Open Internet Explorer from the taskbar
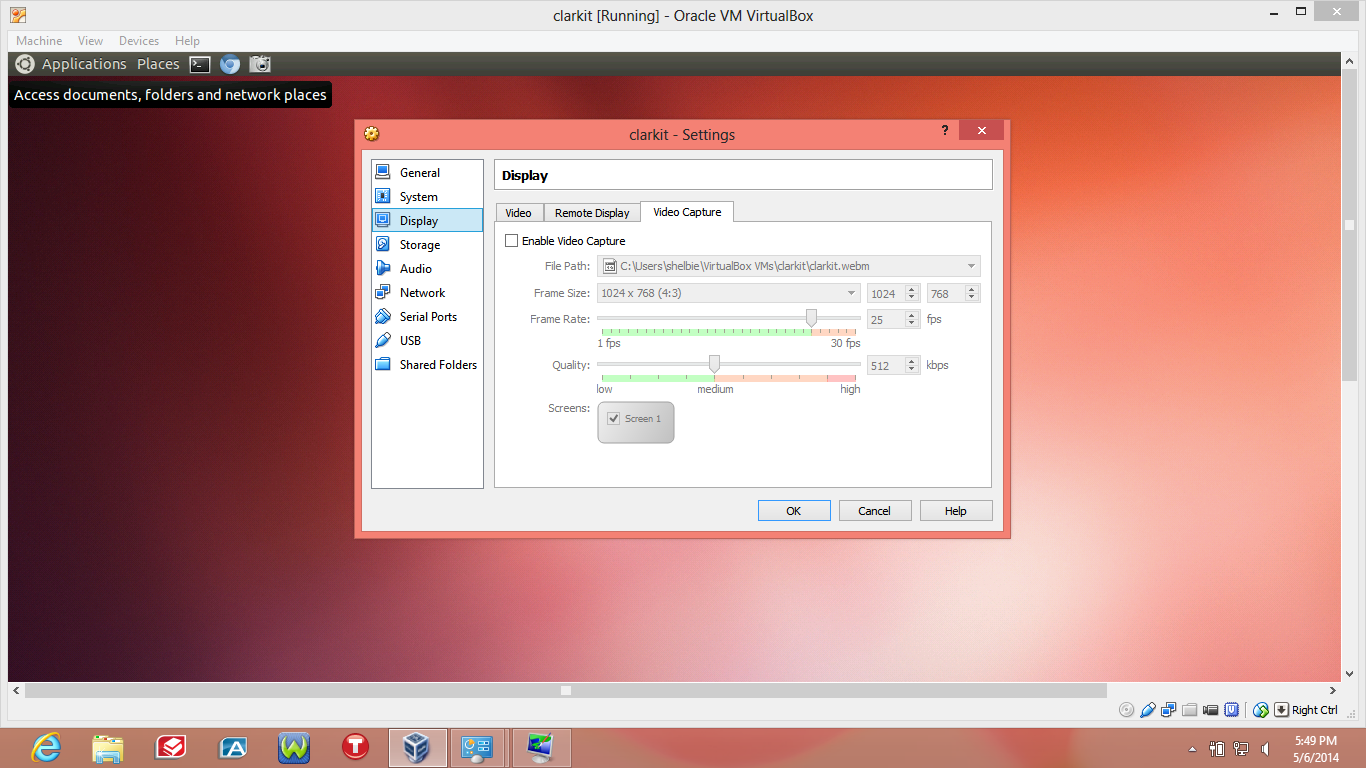Image resolution: width=1366 pixels, height=768 pixels. pyautogui.click(x=46, y=747)
